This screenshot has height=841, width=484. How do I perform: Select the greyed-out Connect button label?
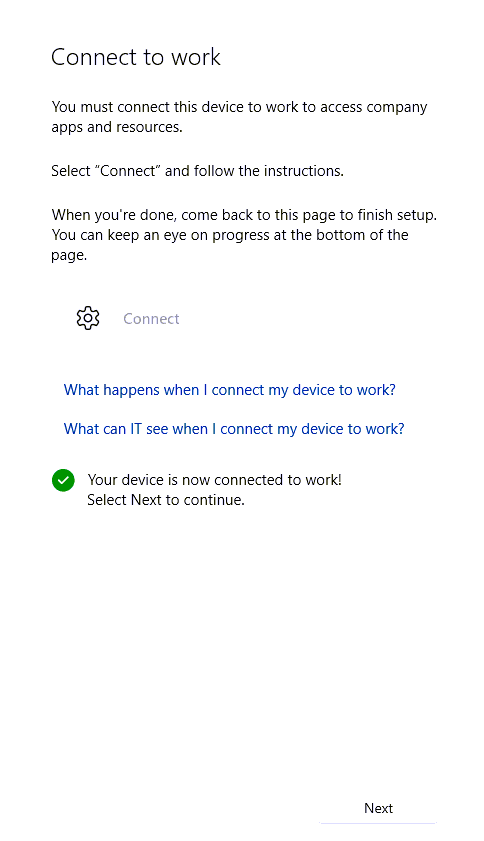(x=151, y=319)
